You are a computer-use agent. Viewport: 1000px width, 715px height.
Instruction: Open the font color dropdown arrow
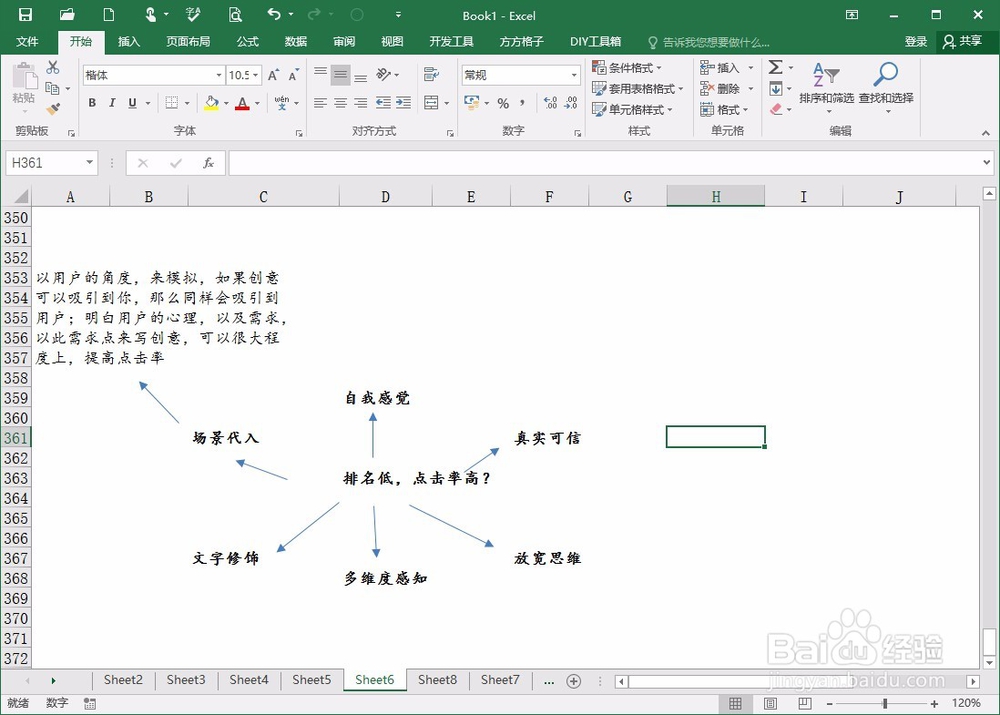point(258,103)
